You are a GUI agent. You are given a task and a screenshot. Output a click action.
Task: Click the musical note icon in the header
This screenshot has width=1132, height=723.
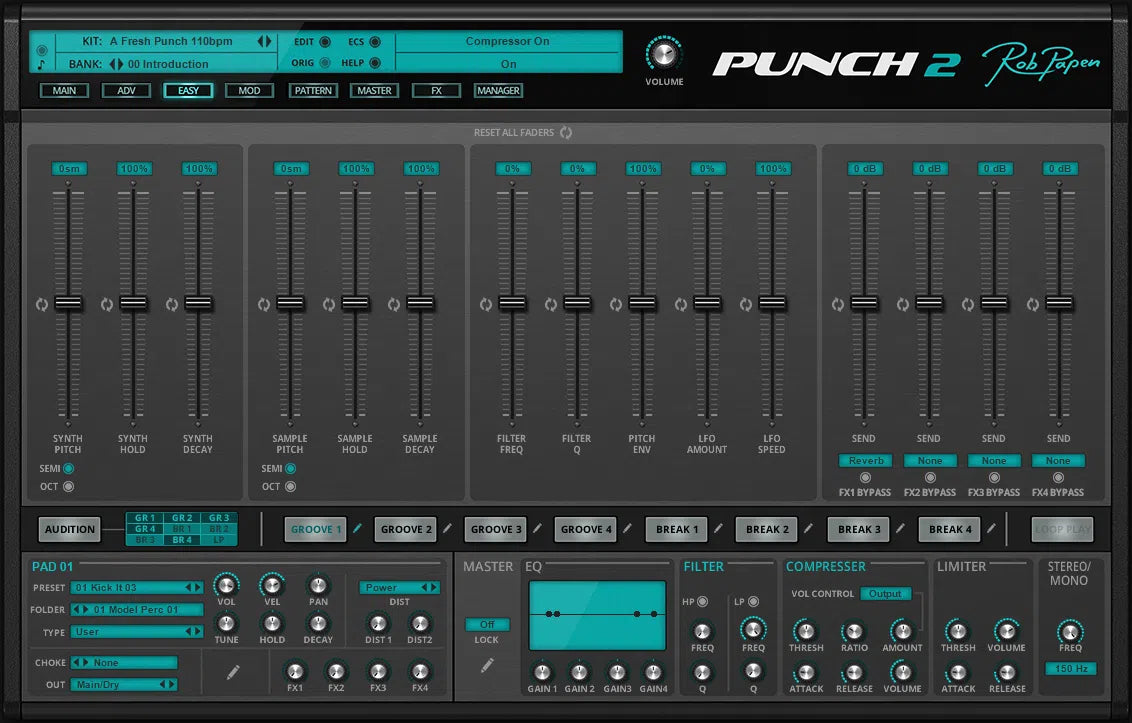42,63
